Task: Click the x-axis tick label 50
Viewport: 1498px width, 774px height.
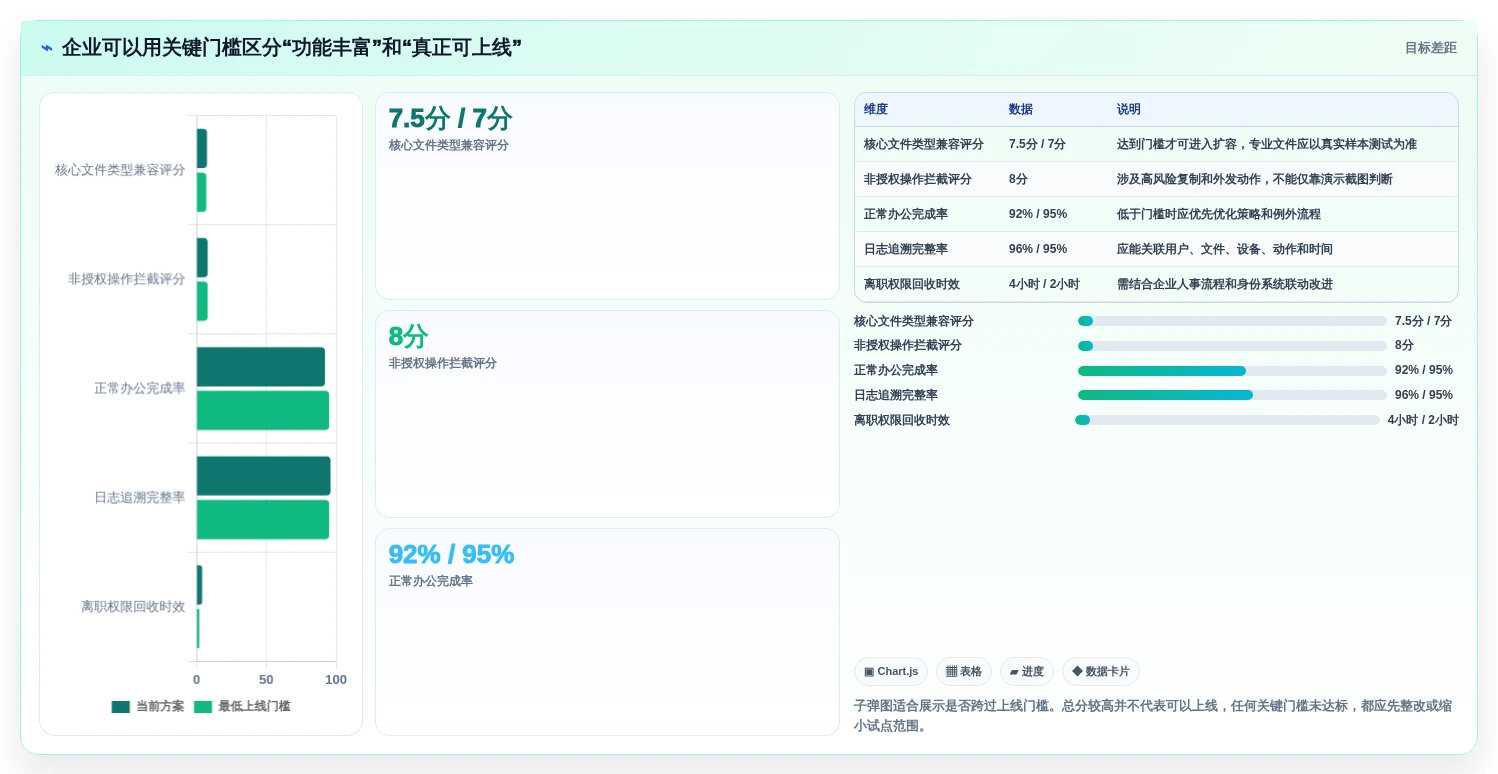Action: tap(266, 680)
